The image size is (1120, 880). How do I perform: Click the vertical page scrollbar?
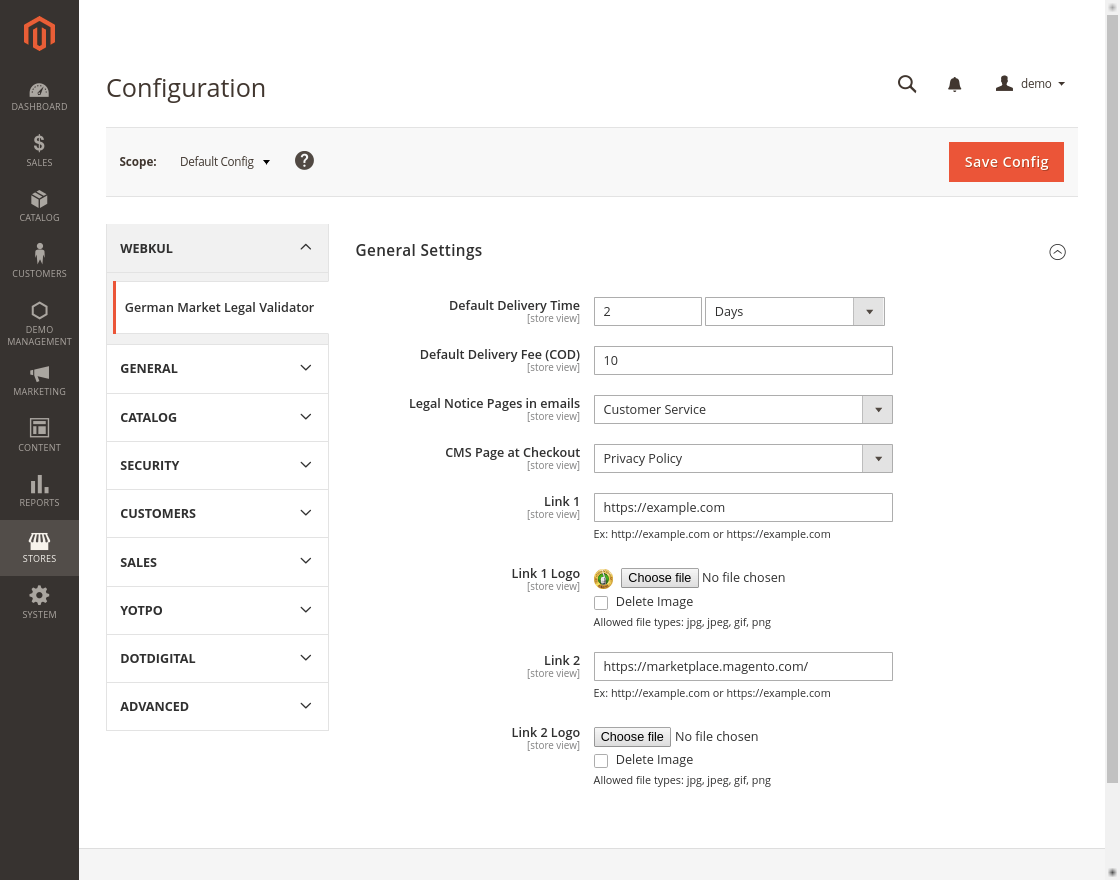coord(1112,400)
